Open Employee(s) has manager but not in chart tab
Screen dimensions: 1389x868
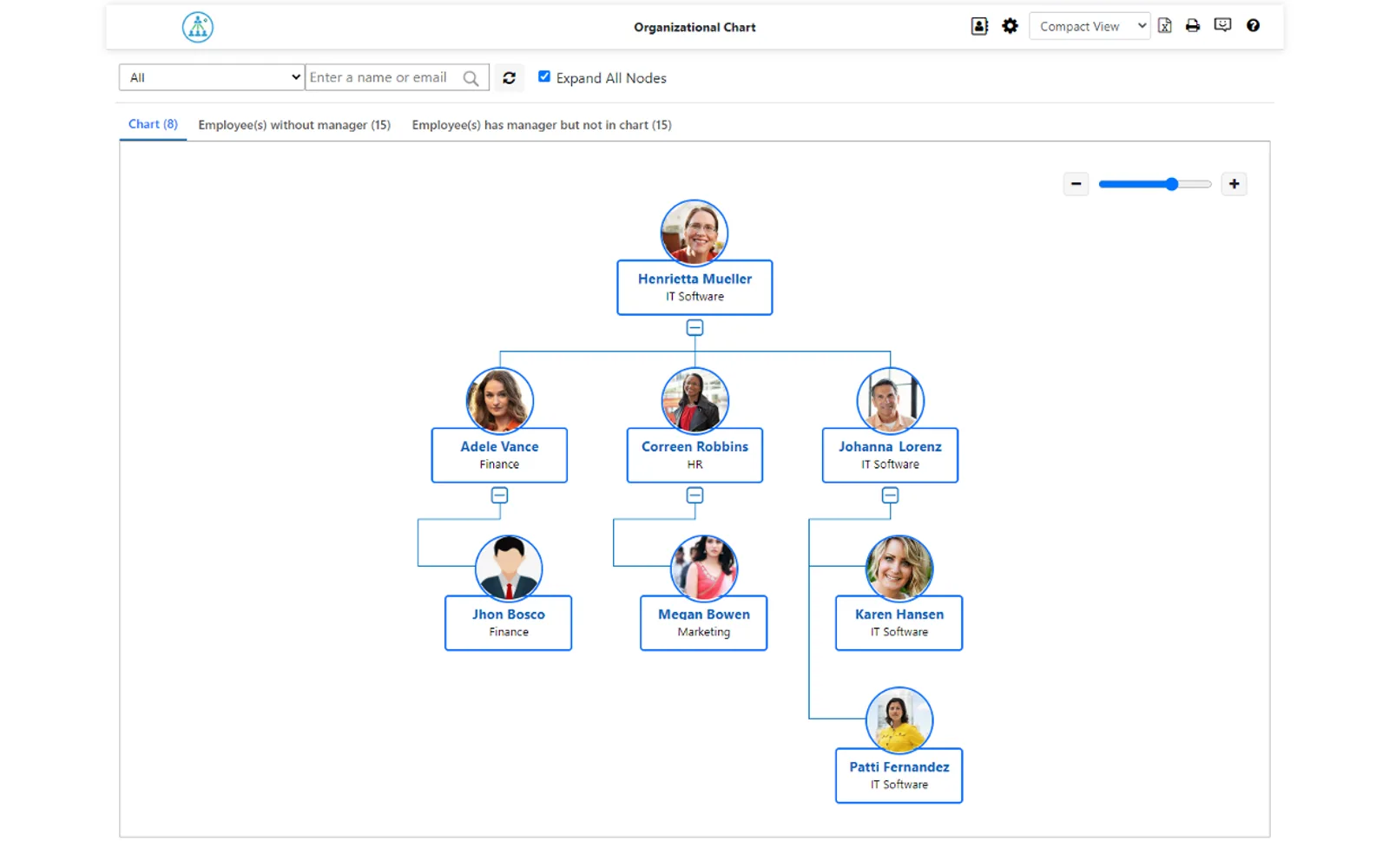pos(542,125)
